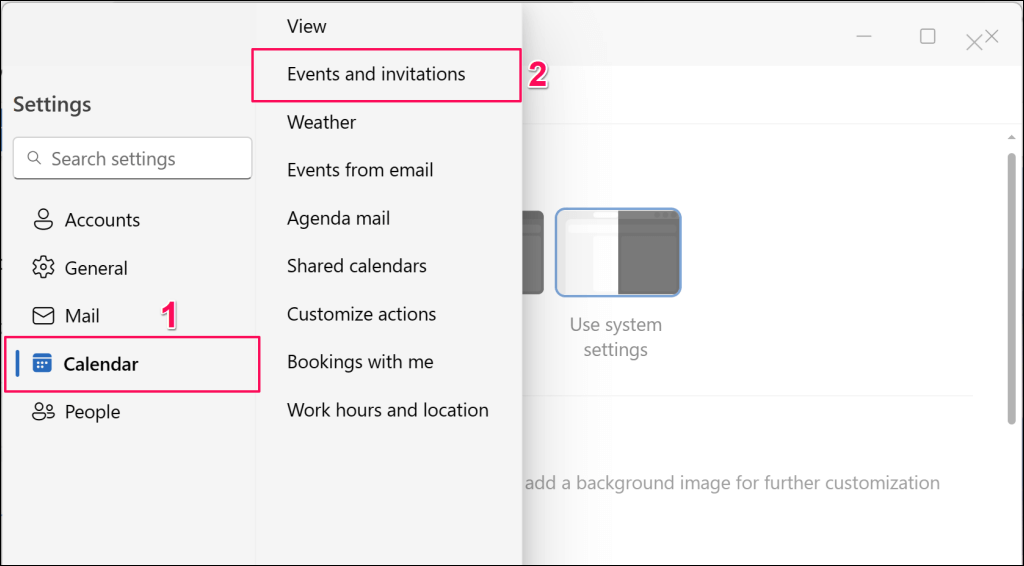Open Work hours and location

point(388,410)
